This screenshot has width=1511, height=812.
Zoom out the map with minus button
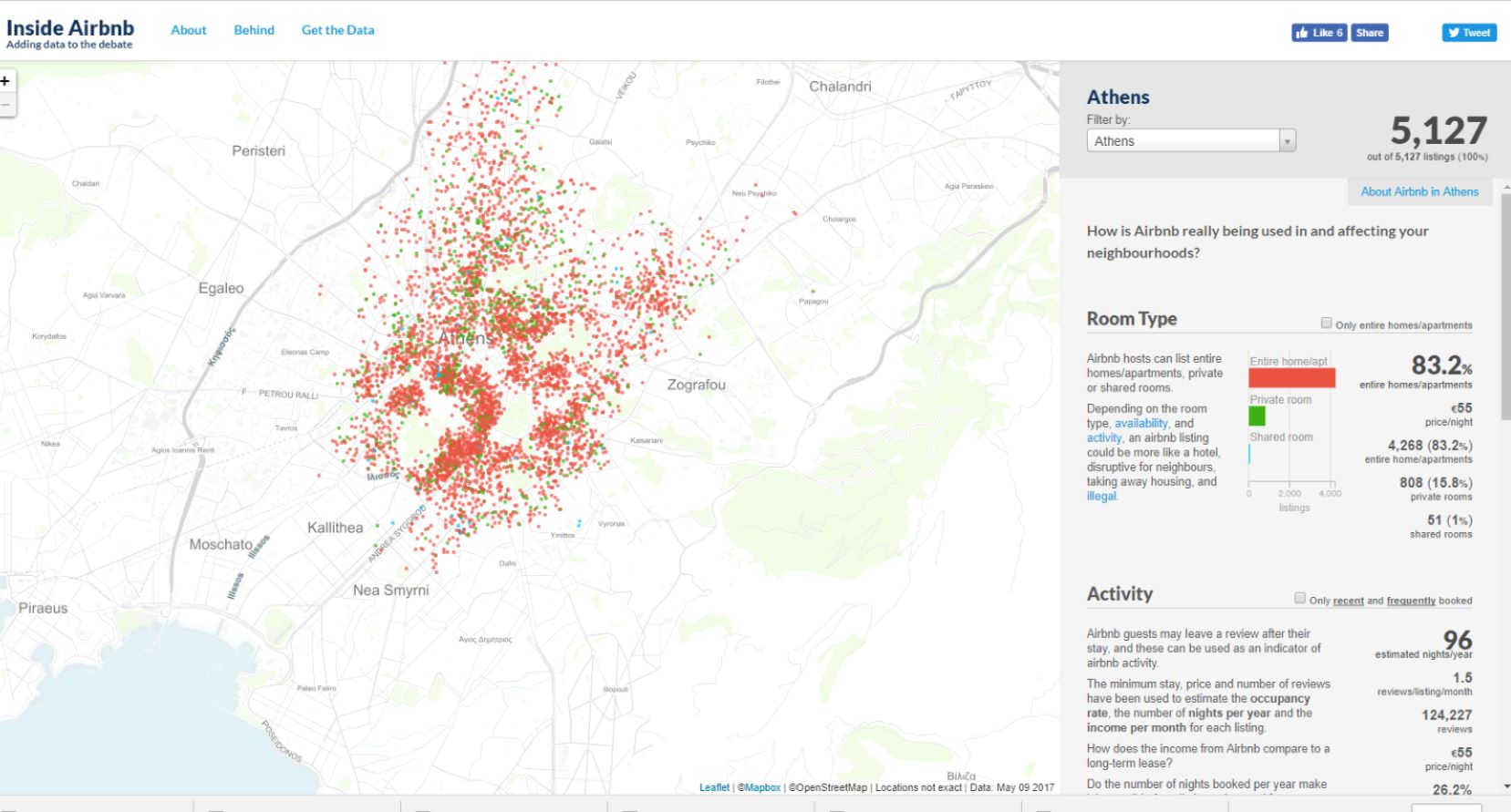[x=5, y=105]
